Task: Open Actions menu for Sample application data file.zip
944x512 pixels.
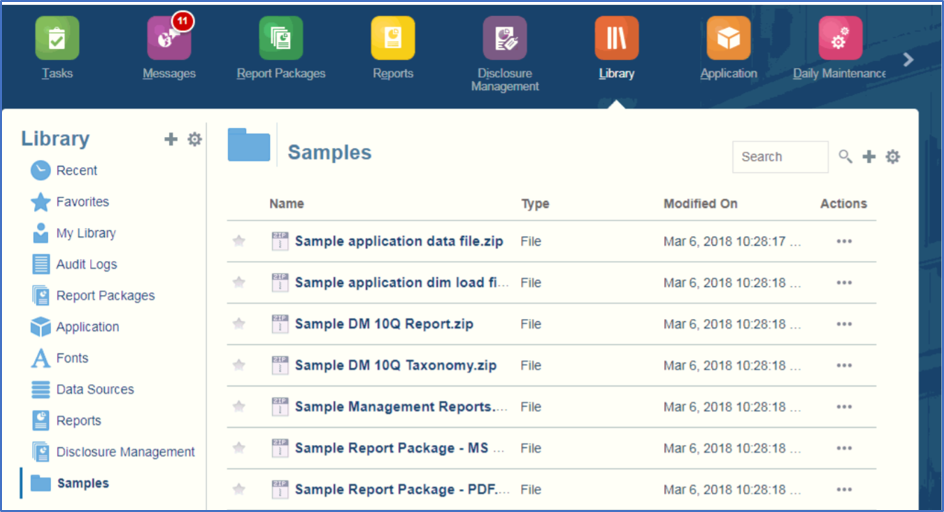Action: coord(844,242)
